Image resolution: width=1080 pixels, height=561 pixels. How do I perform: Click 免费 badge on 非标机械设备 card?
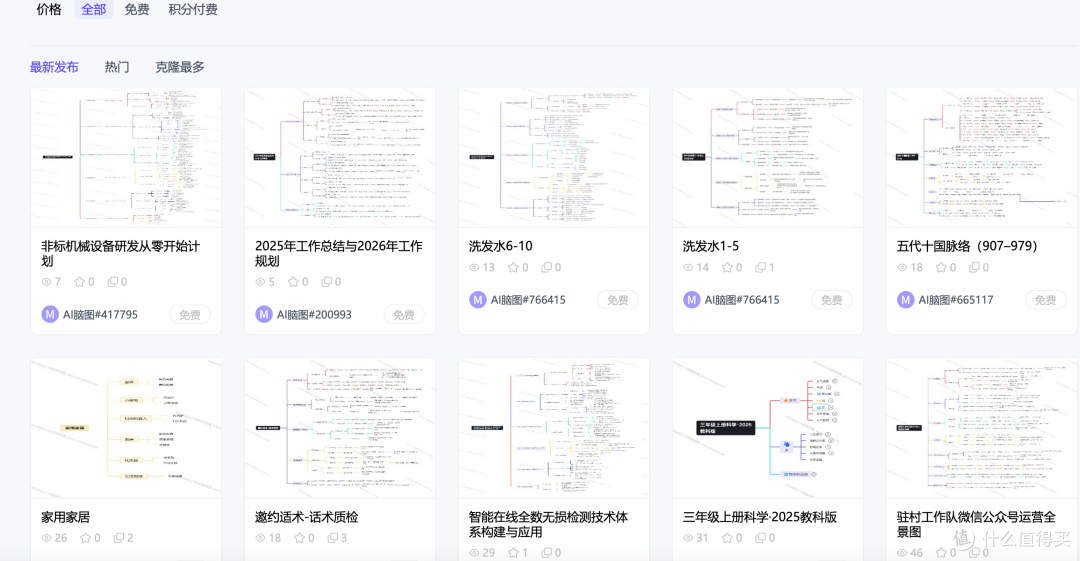pyautogui.click(x=190, y=315)
